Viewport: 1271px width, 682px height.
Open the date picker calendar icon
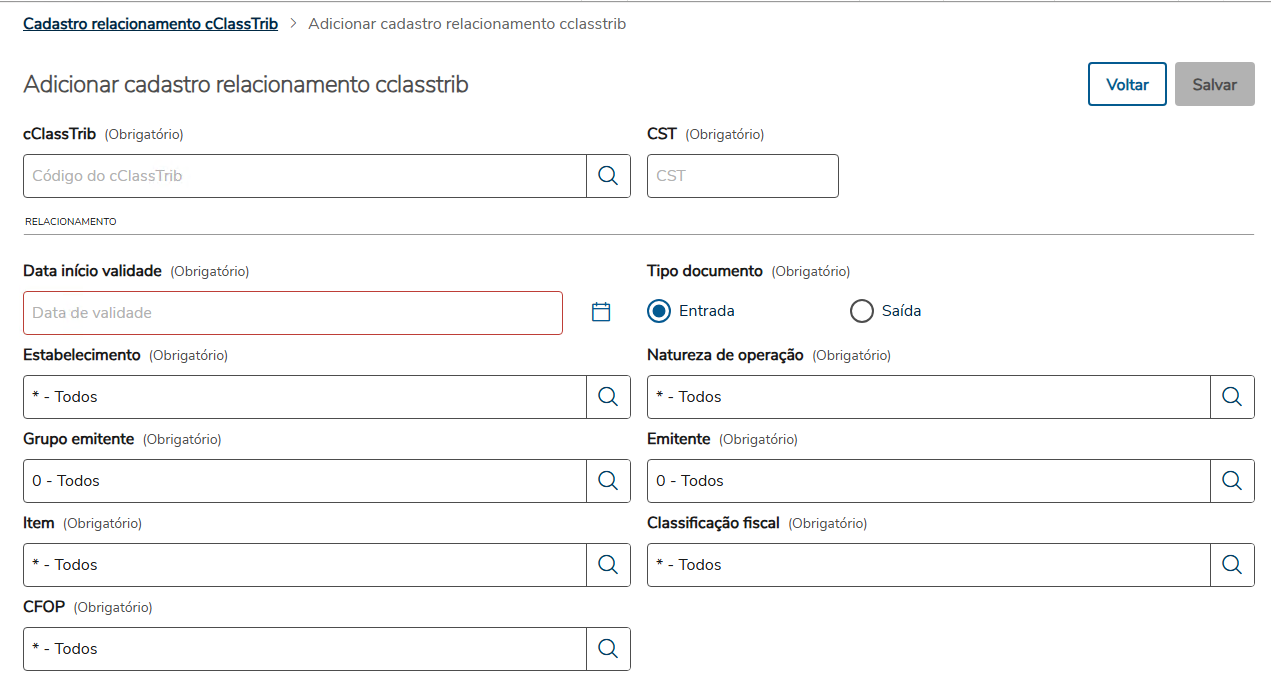coord(601,312)
